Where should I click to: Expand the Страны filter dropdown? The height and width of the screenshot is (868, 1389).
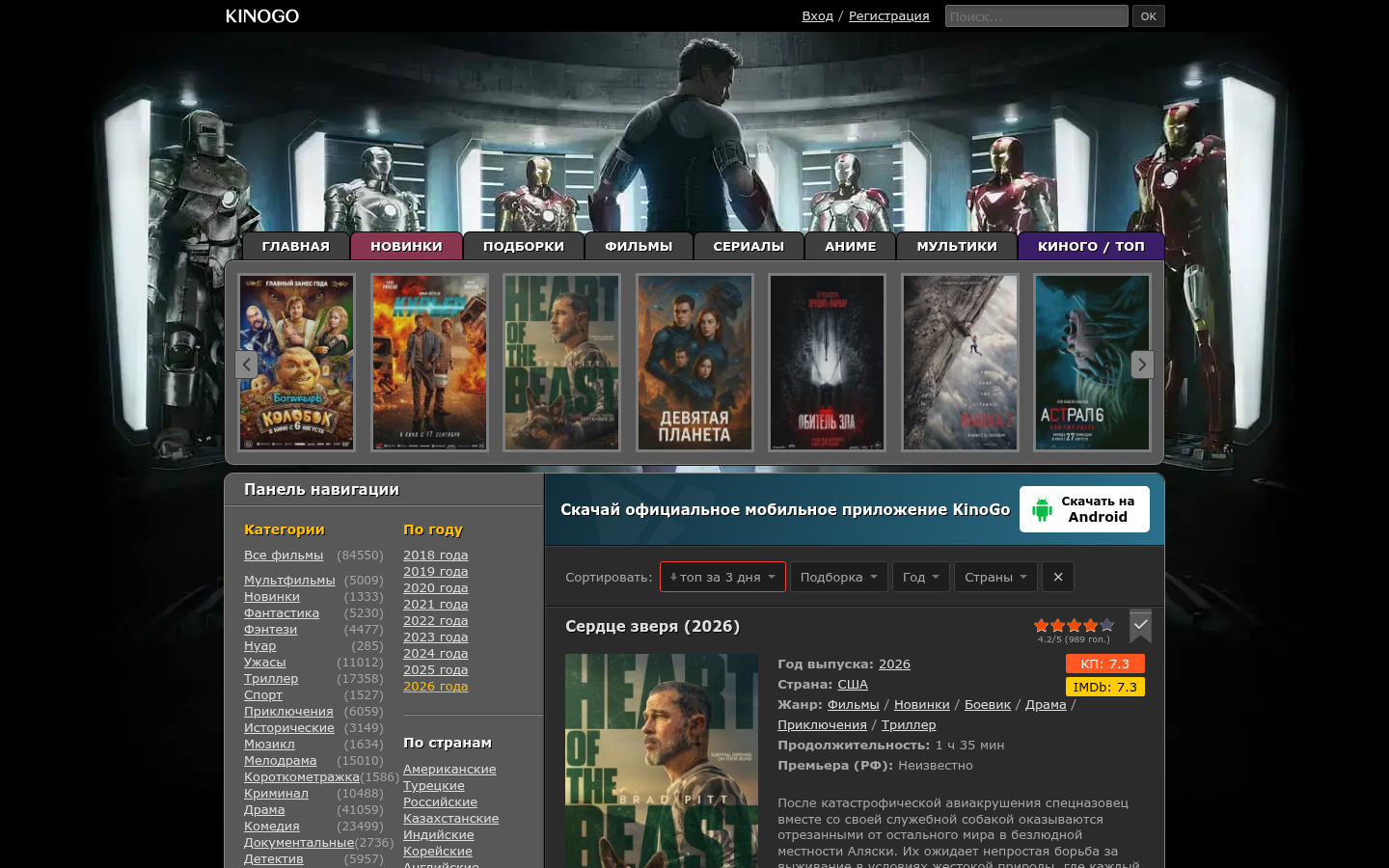995,577
